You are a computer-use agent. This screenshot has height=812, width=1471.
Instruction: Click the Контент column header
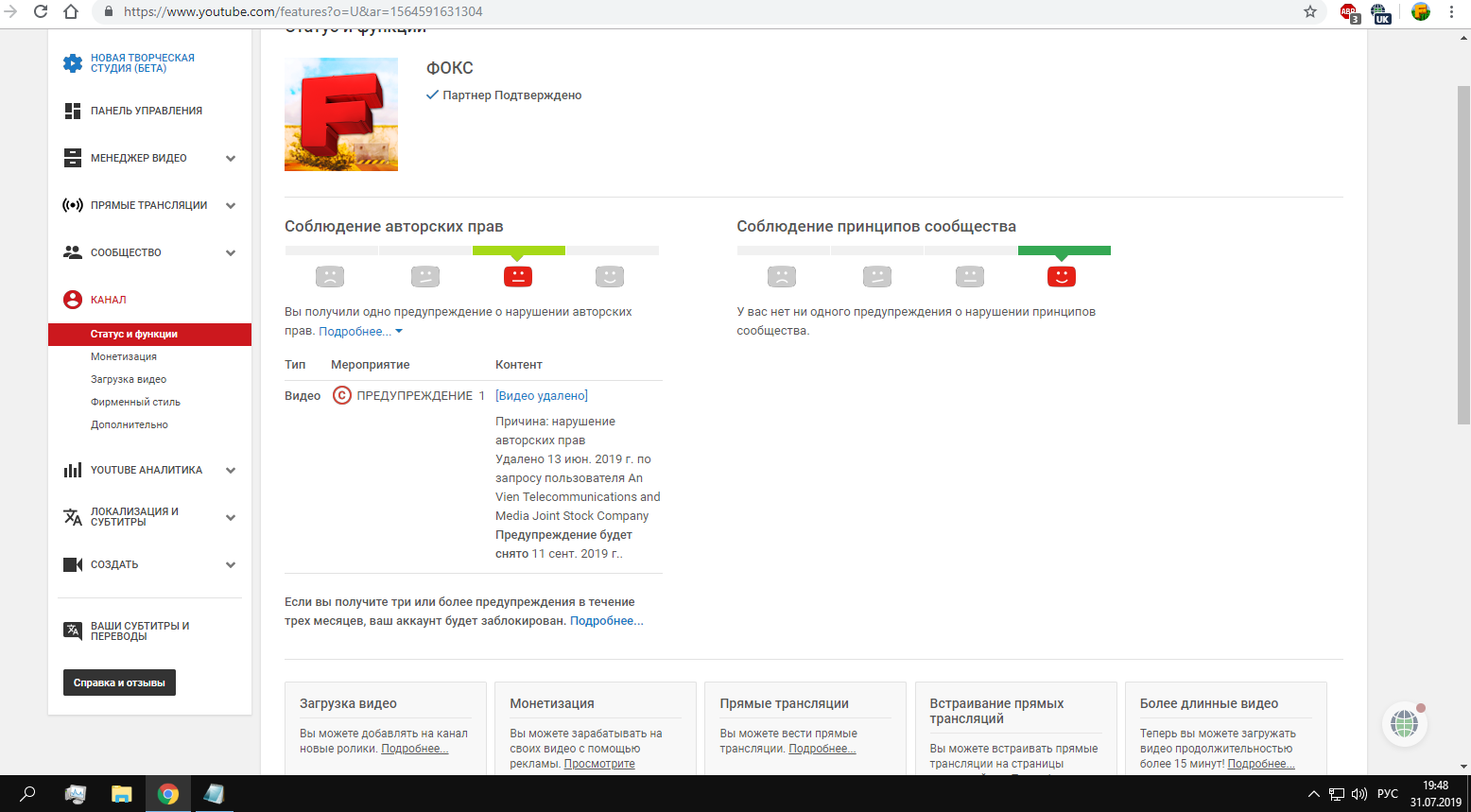(x=519, y=365)
